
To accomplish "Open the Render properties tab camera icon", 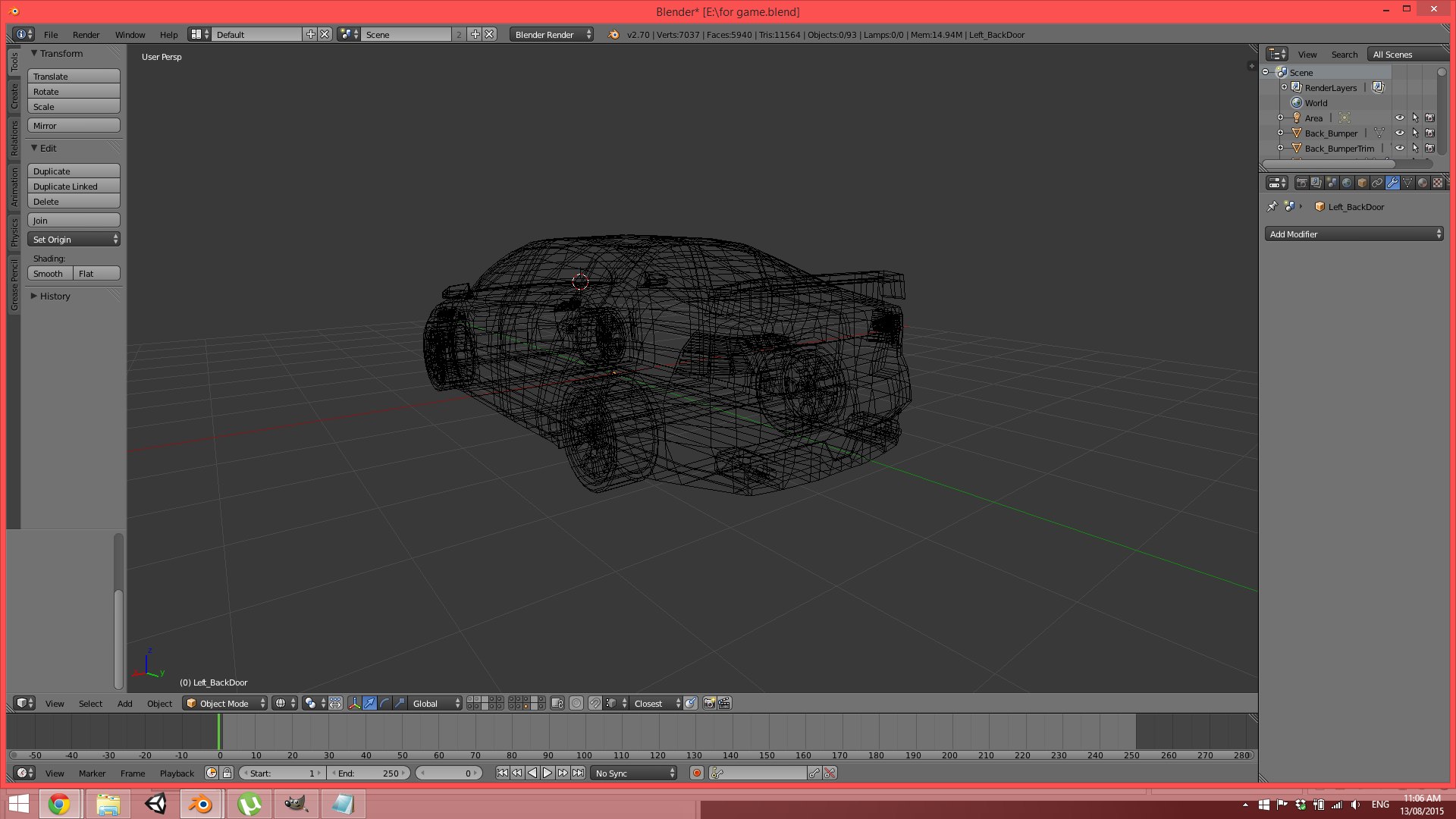I will pyautogui.click(x=1302, y=183).
